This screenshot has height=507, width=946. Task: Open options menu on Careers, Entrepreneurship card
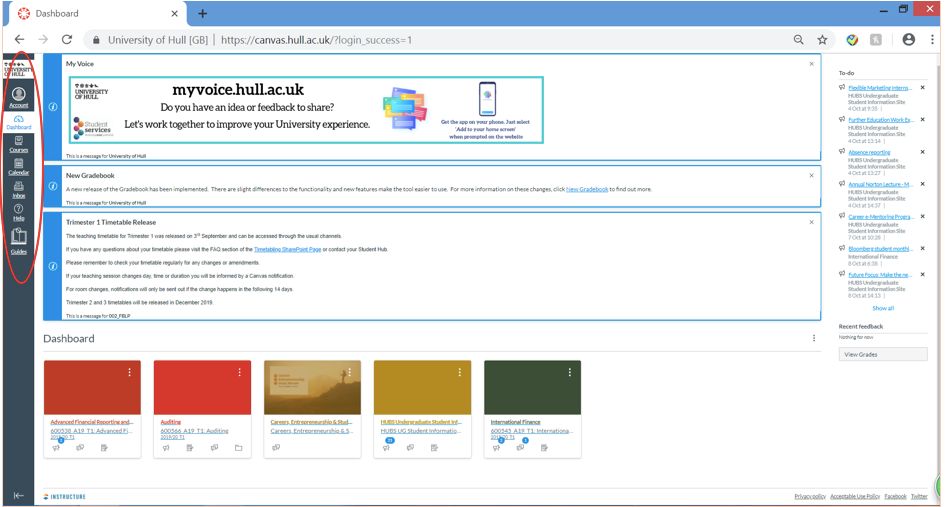349,372
